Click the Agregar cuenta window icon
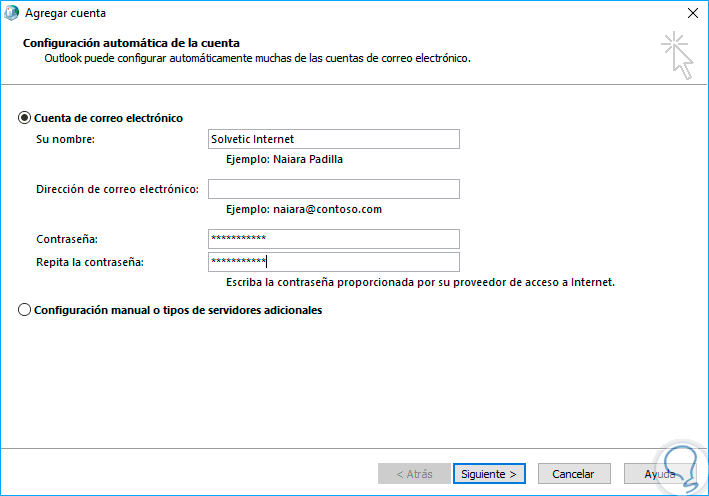The height and width of the screenshot is (496, 709). tap(14, 14)
